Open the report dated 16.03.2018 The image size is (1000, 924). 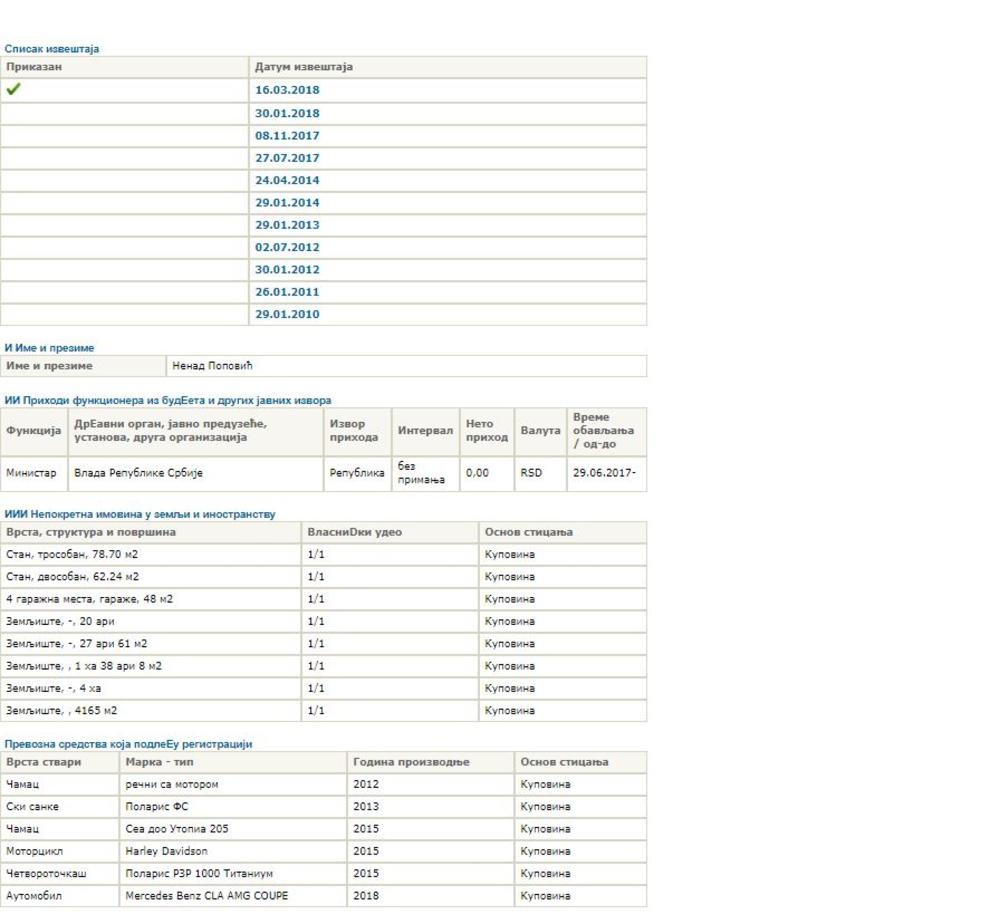tap(287, 90)
